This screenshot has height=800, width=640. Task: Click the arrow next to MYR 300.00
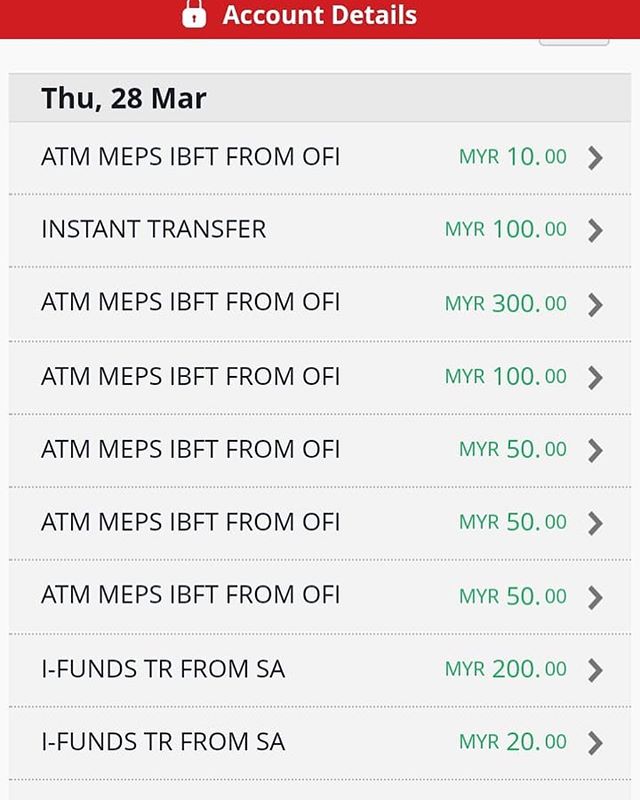(596, 304)
